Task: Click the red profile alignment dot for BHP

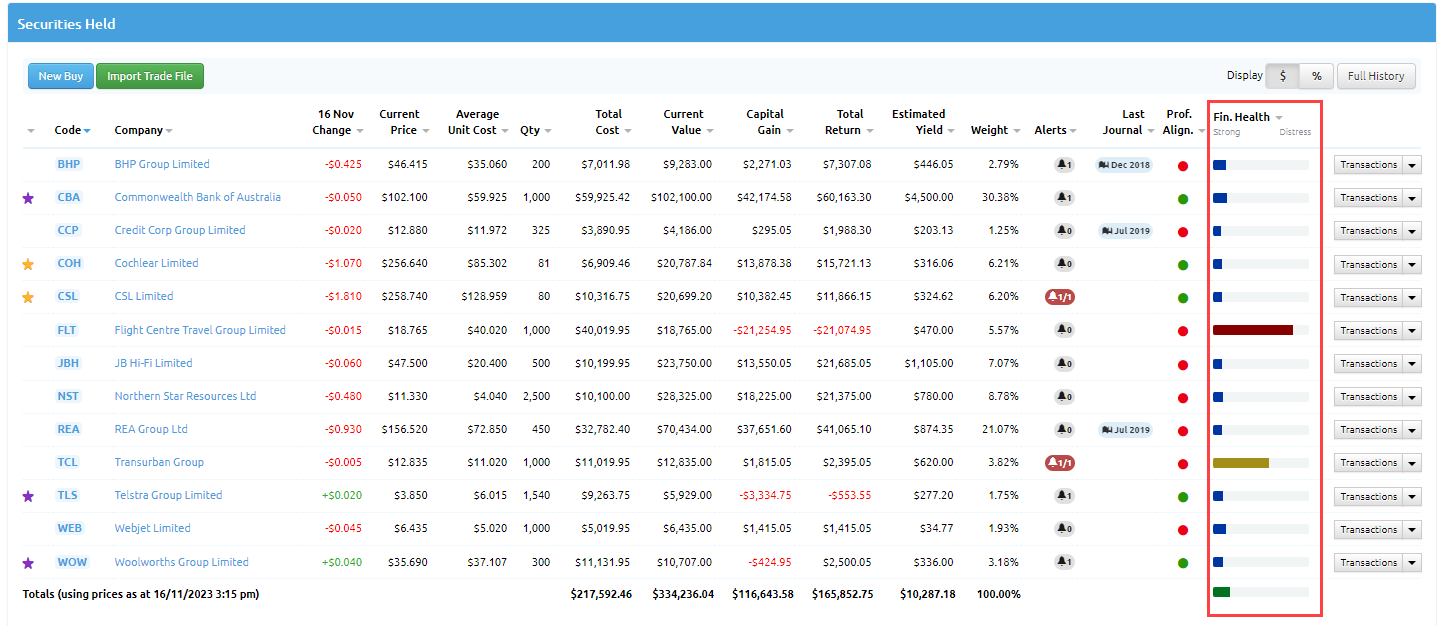Action: [1183, 166]
